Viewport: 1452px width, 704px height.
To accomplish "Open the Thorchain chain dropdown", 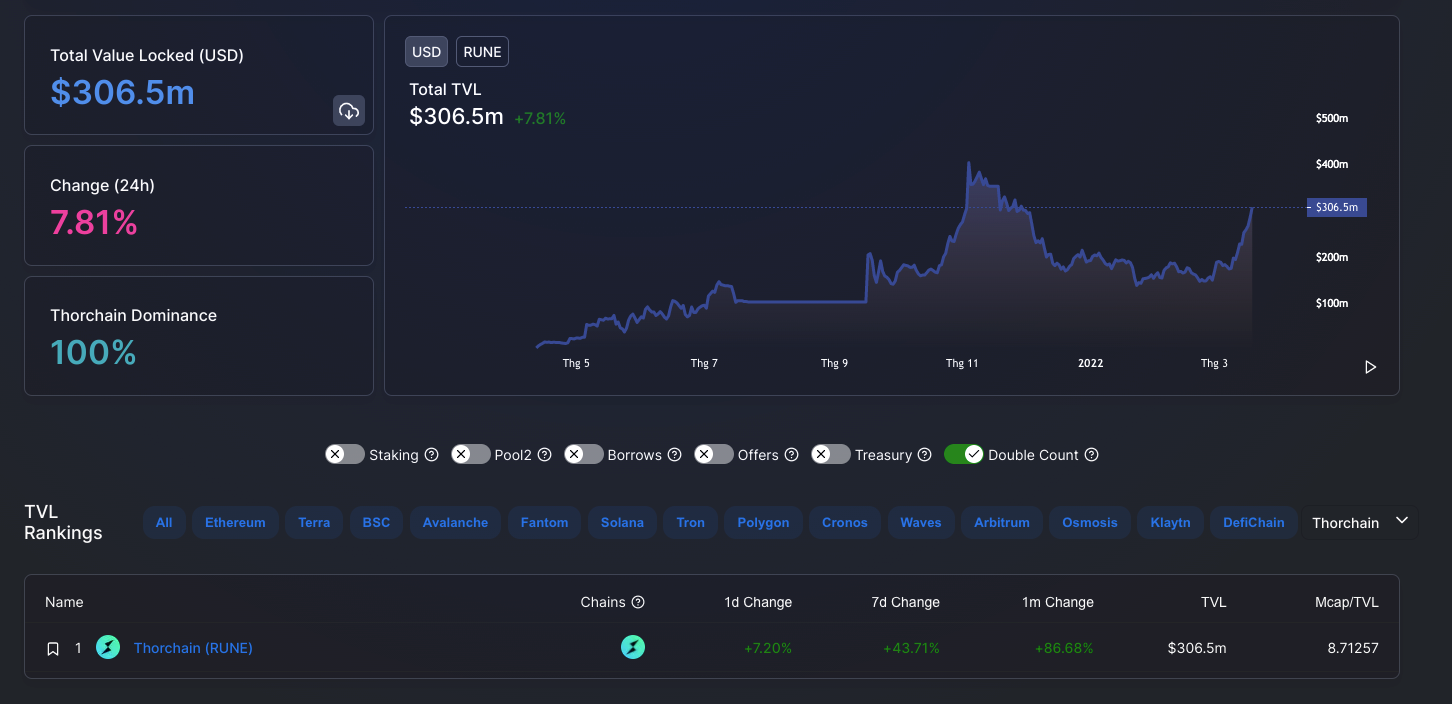I will (x=1360, y=522).
